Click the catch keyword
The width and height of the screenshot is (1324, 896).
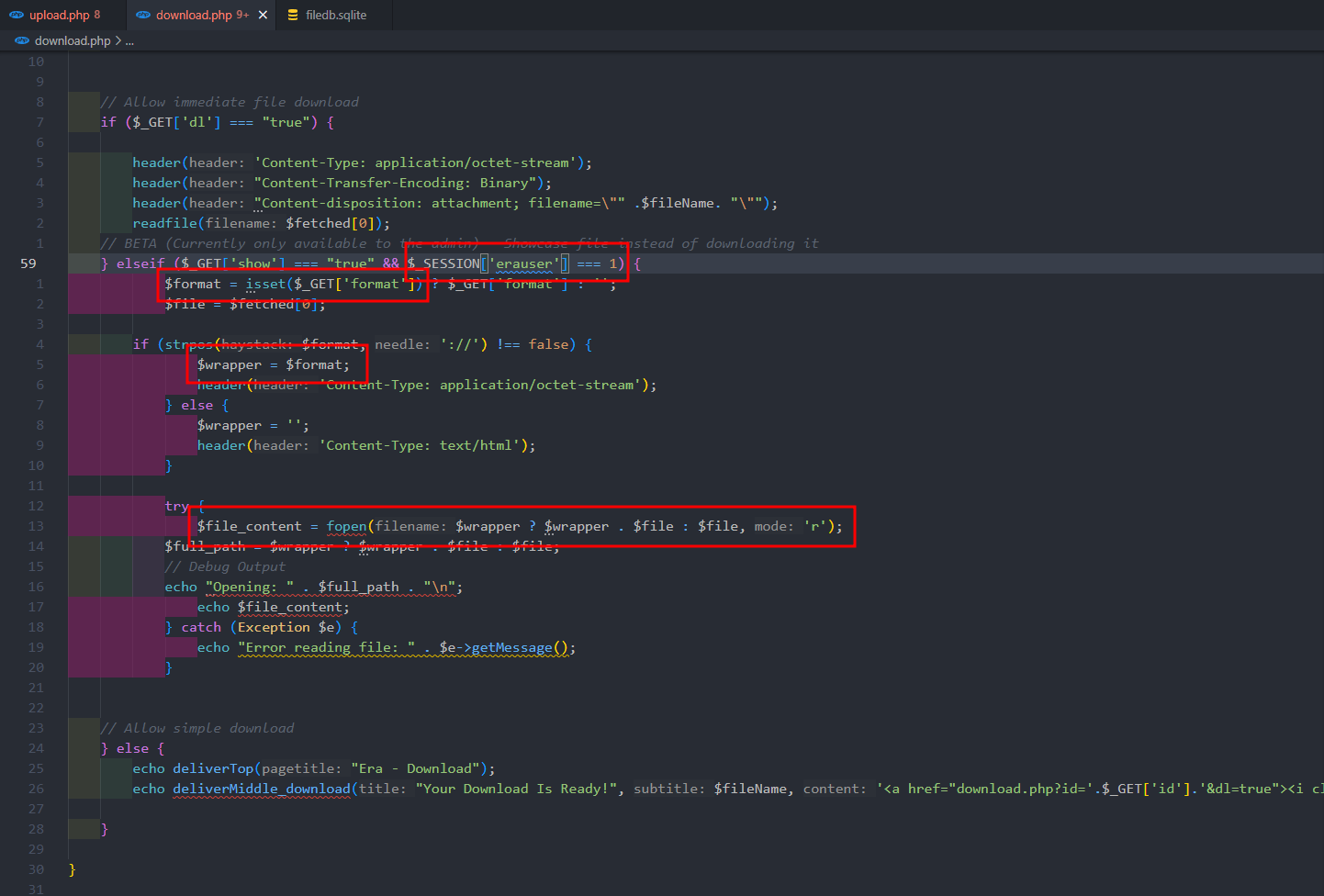click(201, 627)
